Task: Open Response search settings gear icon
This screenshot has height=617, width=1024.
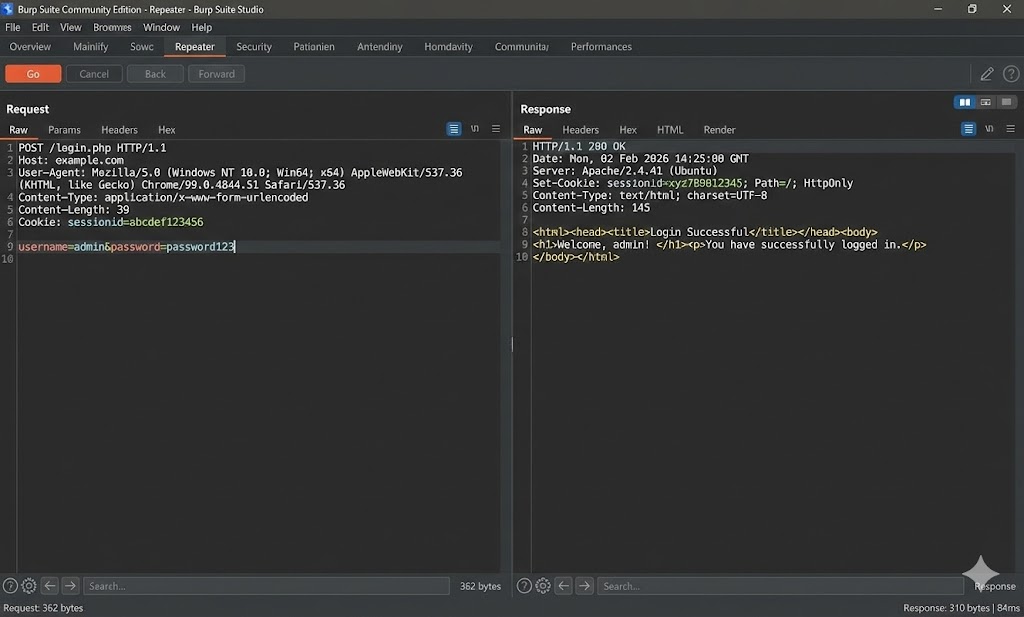Action: point(543,586)
